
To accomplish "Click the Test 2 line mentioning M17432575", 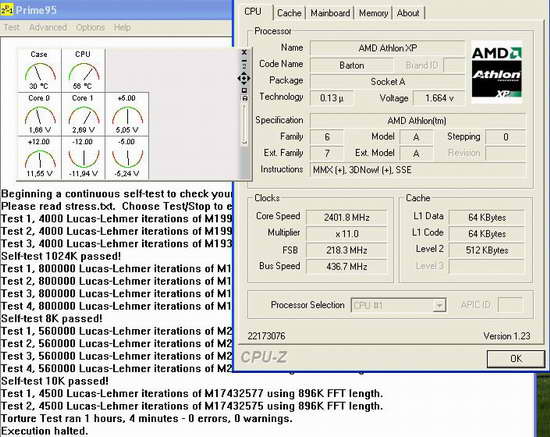I will pyautogui.click(x=192, y=406).
